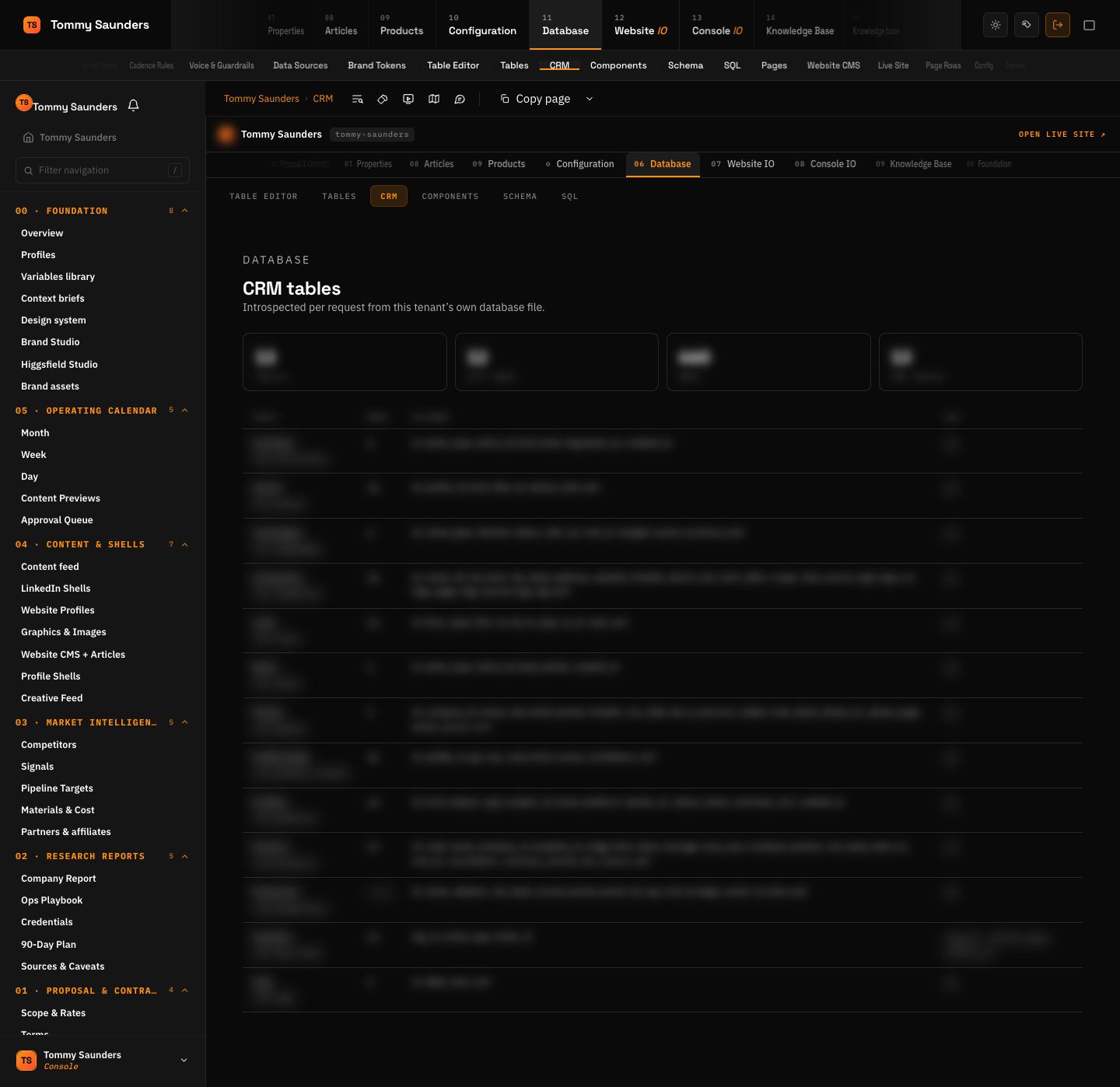Switch to COMPONENTS sub-tab
Screen dimensions: 1120x1087
click(450, 197)
